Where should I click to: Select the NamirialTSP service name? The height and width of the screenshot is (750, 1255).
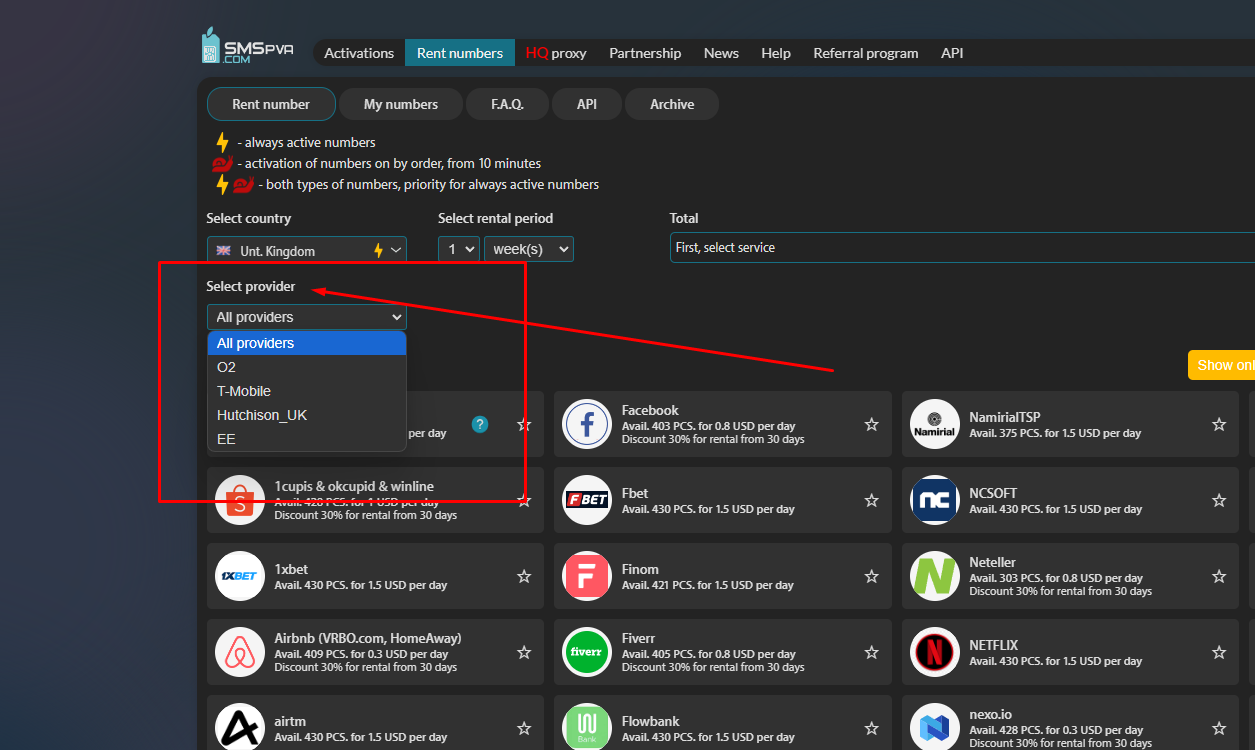coord(1005,417)
